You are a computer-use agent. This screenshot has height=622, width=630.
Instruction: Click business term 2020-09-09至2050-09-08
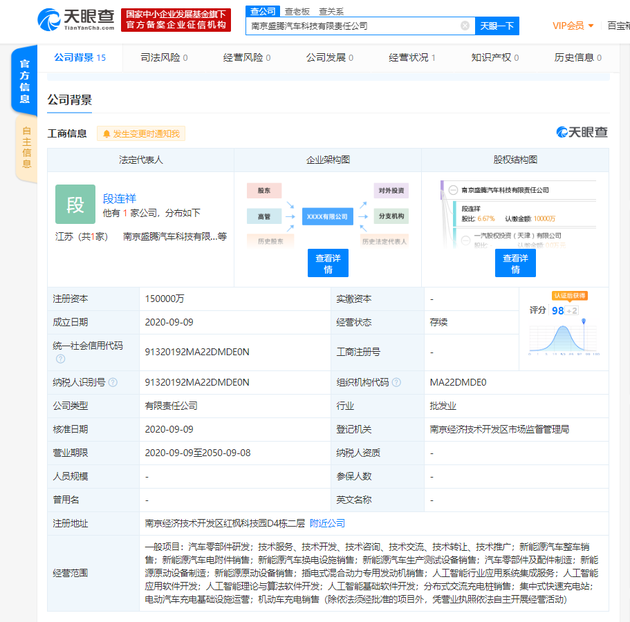pyautogui.click(x=198, y=453)
